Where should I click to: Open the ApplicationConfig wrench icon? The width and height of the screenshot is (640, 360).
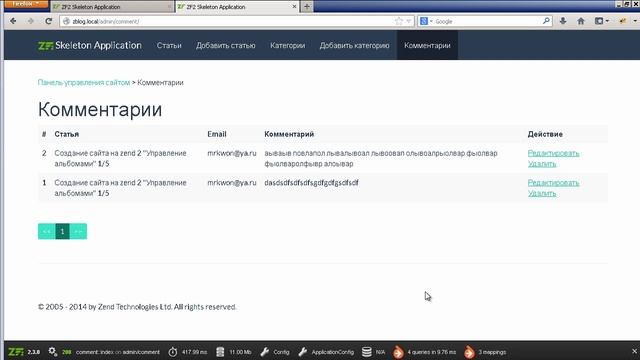pyautogui.click(x=302, y=352)
